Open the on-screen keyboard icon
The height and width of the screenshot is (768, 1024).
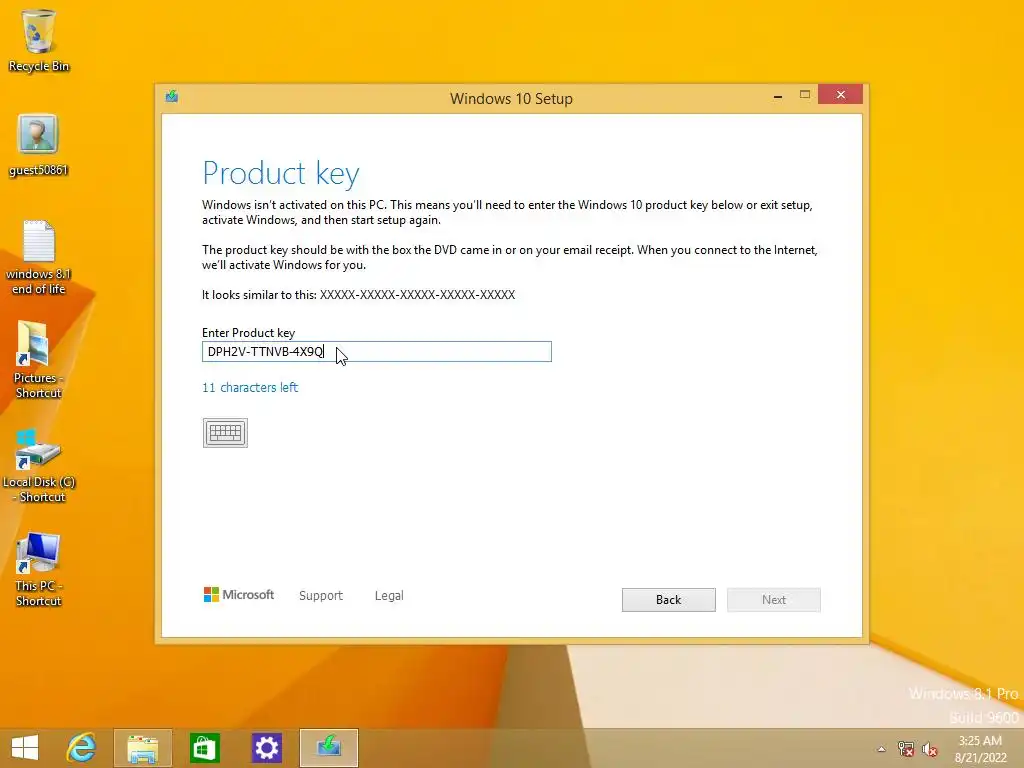pyautogui.click(x=225, y=433)
